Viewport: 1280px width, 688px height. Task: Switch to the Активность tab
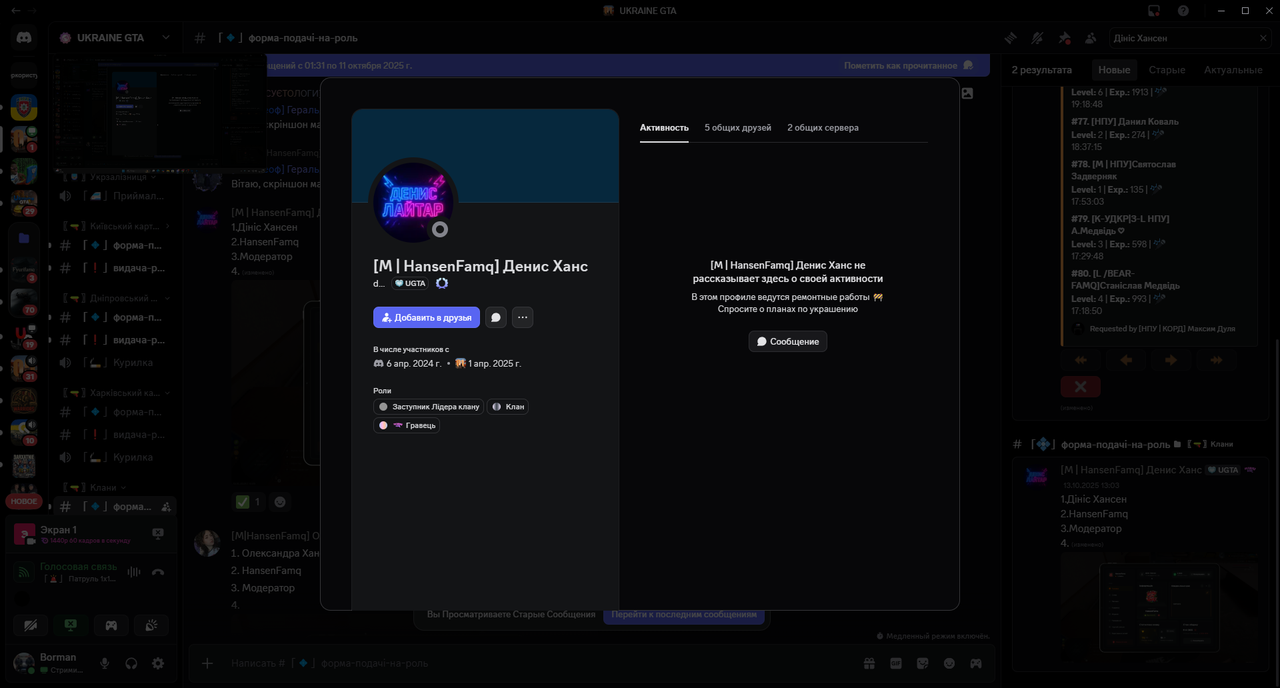pos(664,128)
